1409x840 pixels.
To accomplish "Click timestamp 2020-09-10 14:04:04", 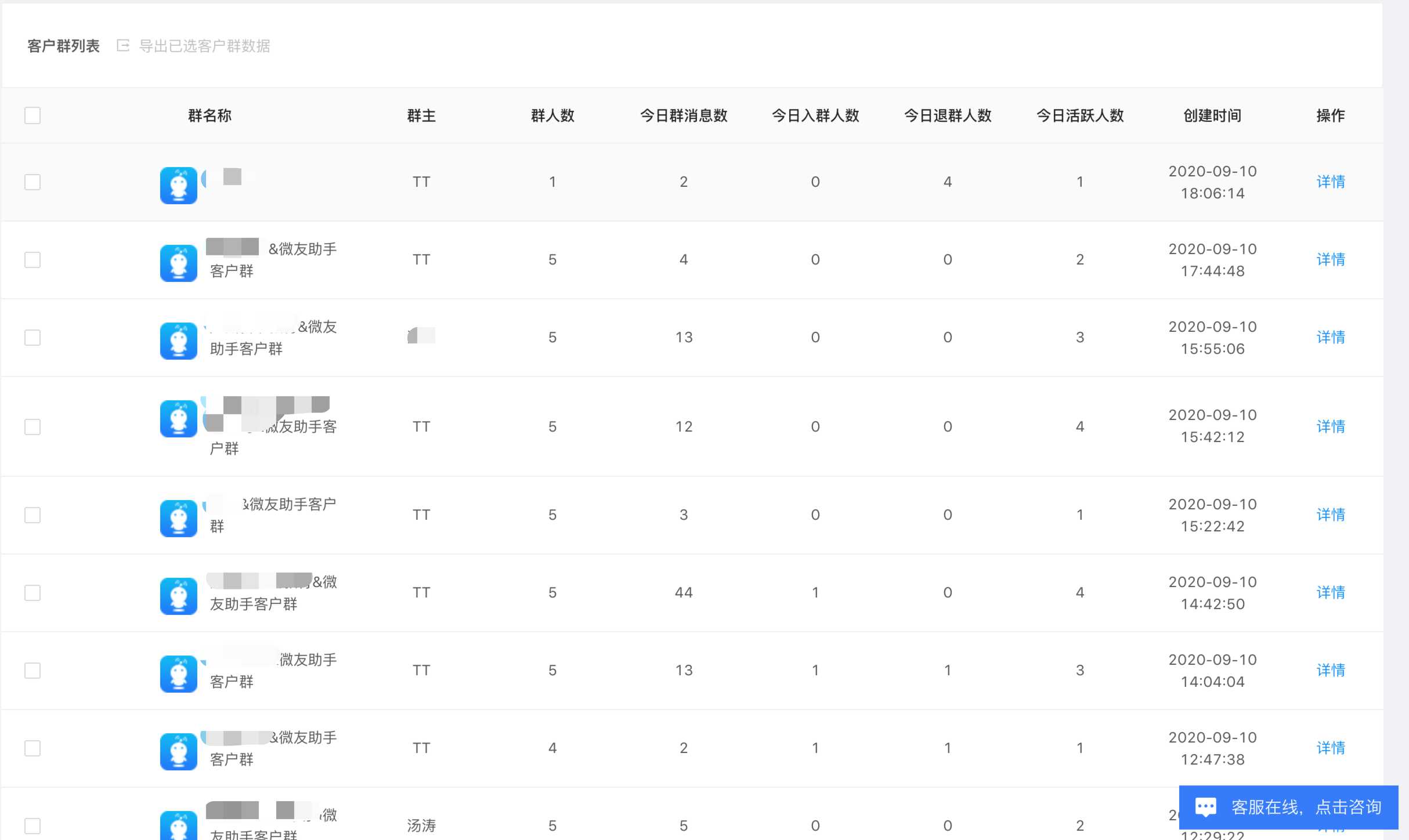I will coord(1212,671).
